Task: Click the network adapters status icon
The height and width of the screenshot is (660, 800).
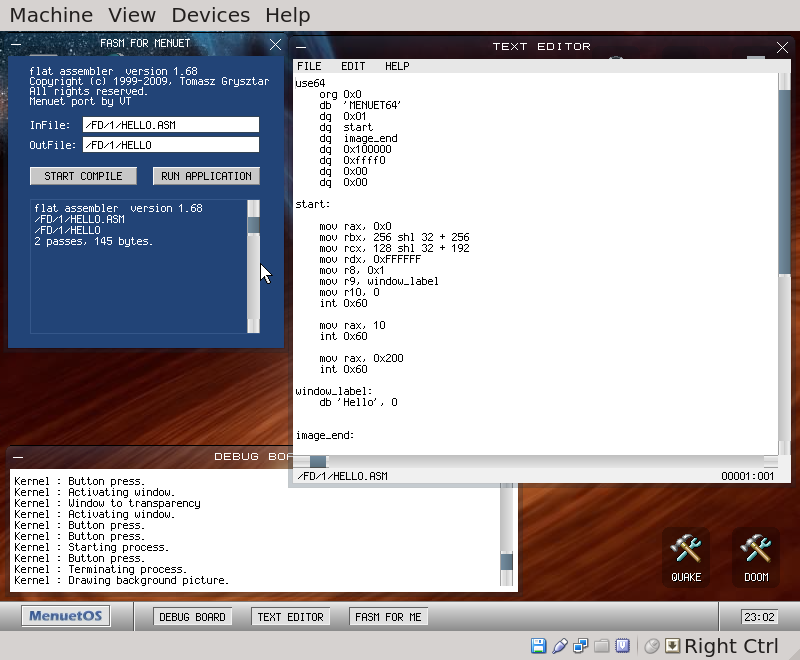Action: pos(581,646)
